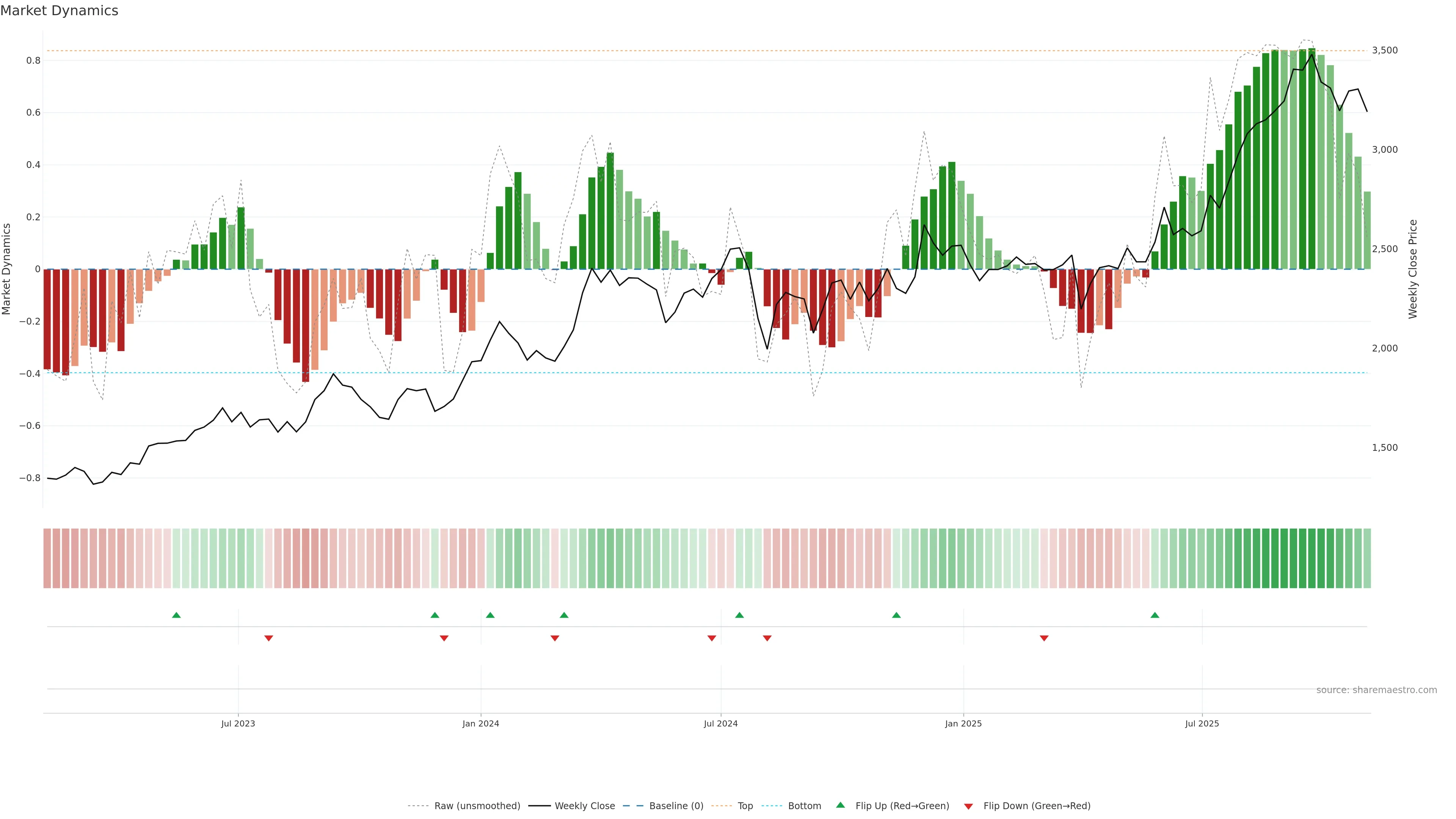
Task: Click last red flip-down marker in 2025
Action: point(1044,638)
